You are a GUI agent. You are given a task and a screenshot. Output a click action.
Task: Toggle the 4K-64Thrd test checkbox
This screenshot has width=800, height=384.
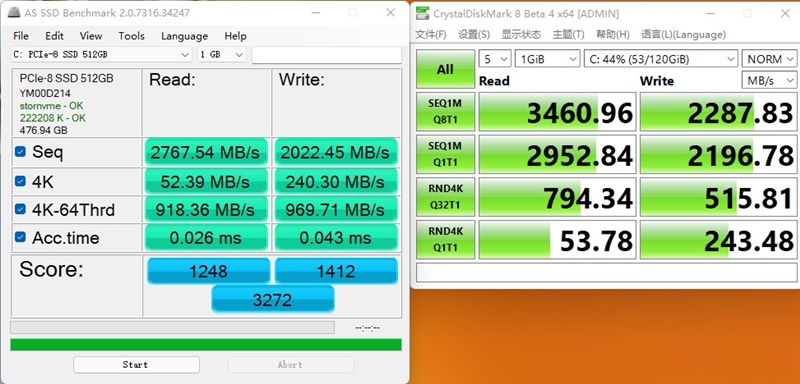20,209
